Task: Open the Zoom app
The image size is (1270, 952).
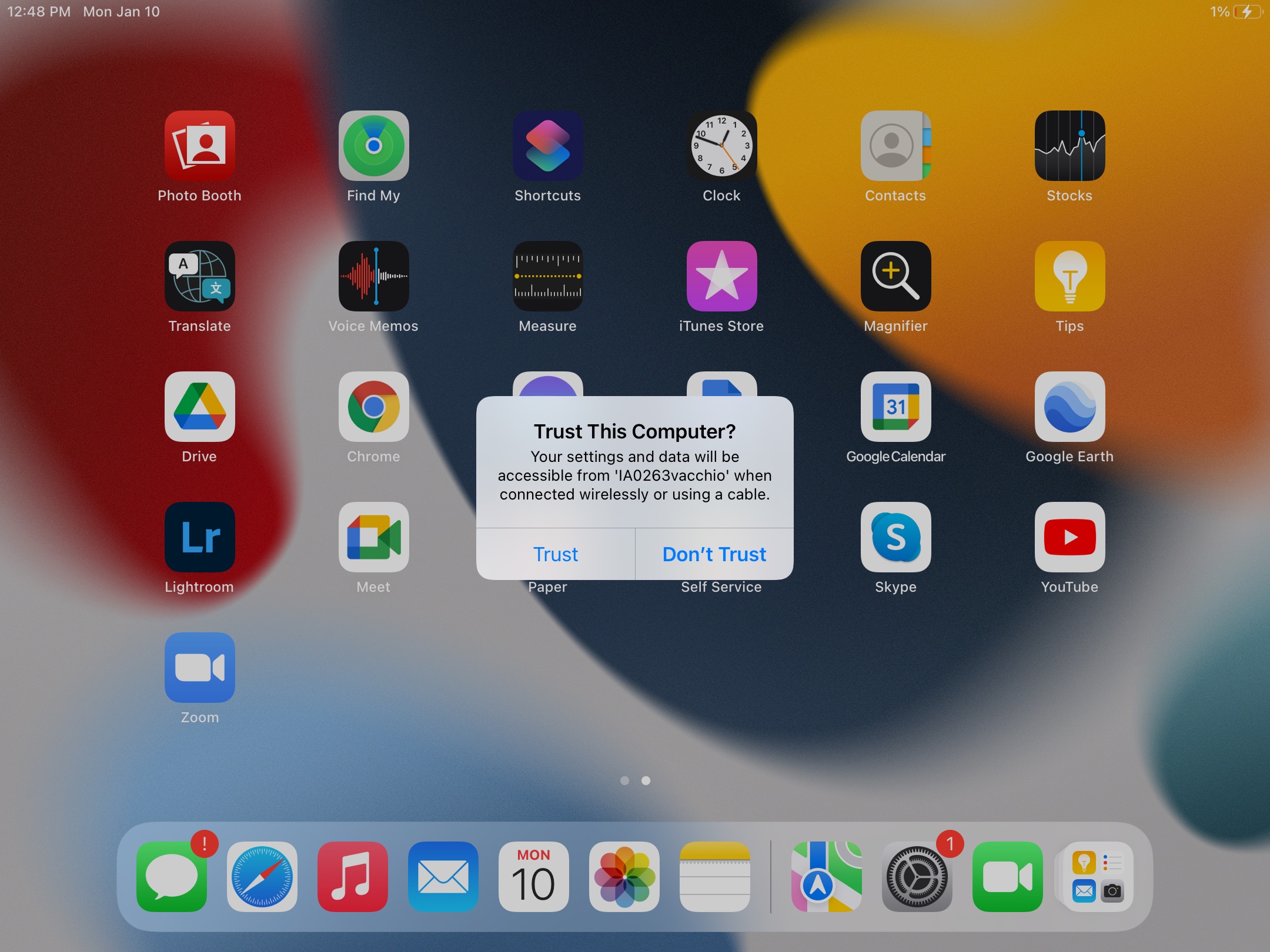Action: click(199, 668)
